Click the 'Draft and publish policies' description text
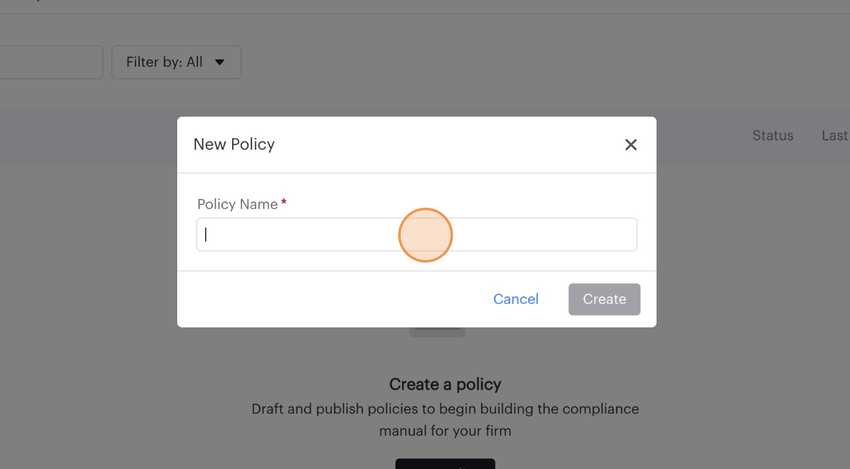This screenshot has height=469, width=850. tap(445, 409)
